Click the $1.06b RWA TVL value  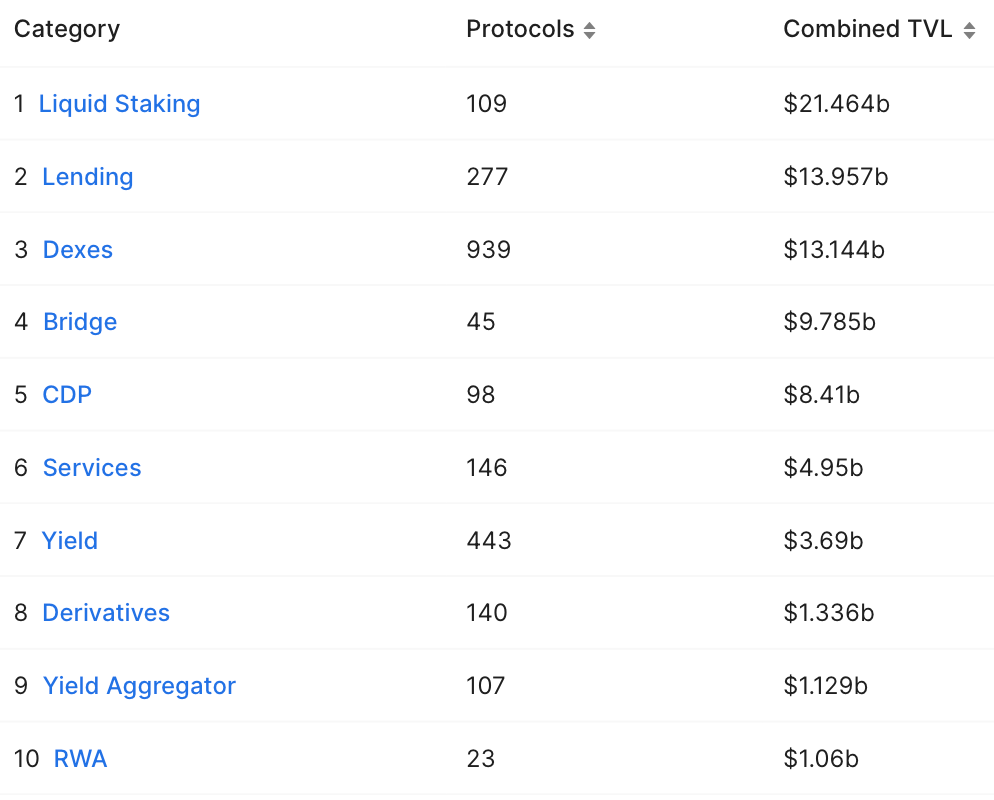tap(821, 759)
